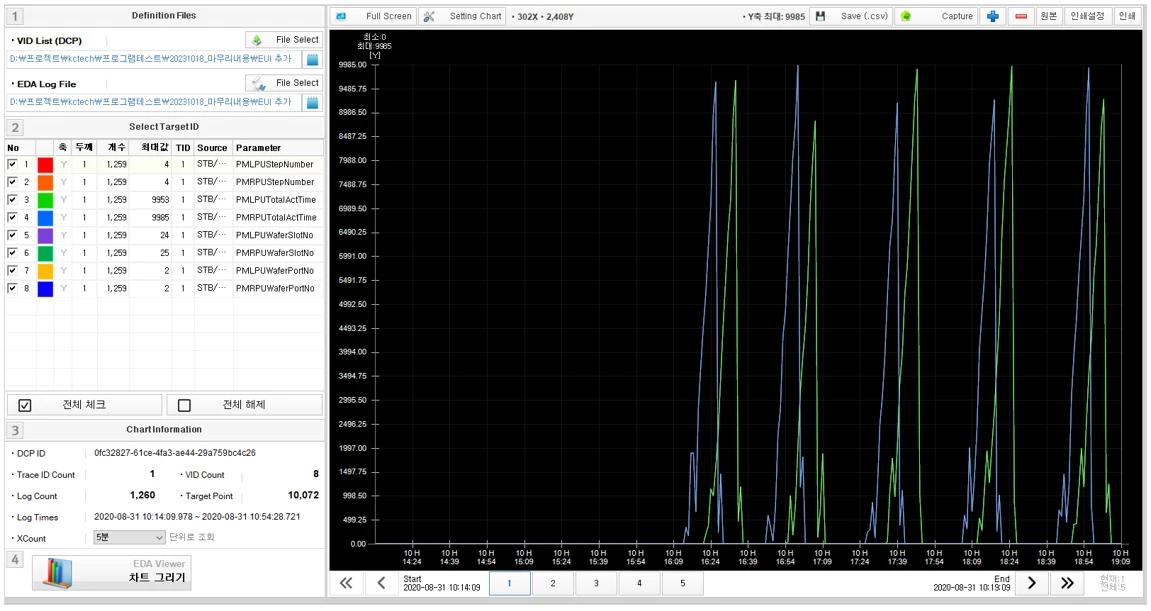
Task: Click dark blue swatch of row 8
Action: pos(45,288)
